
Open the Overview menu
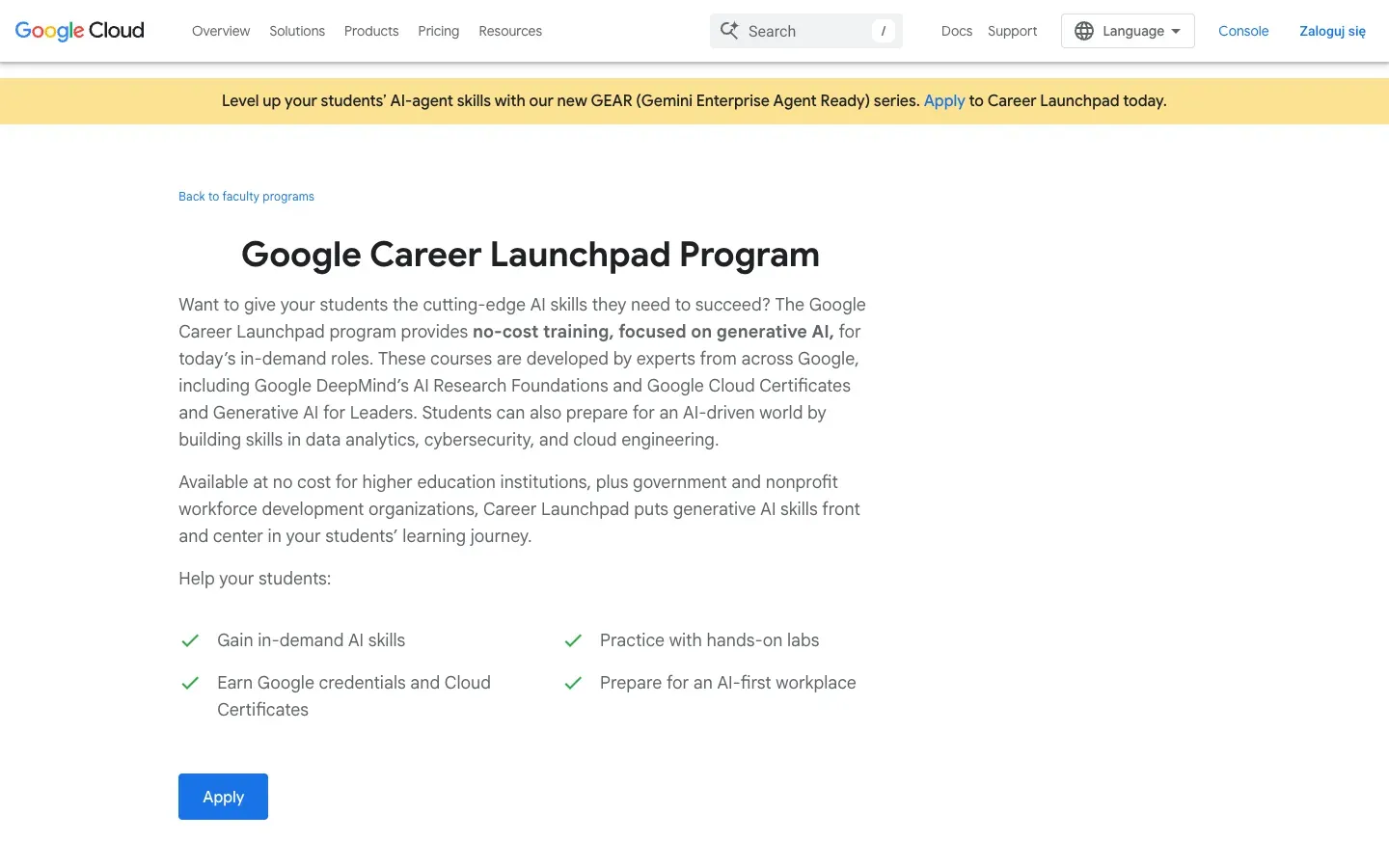(x=221, y=31)
